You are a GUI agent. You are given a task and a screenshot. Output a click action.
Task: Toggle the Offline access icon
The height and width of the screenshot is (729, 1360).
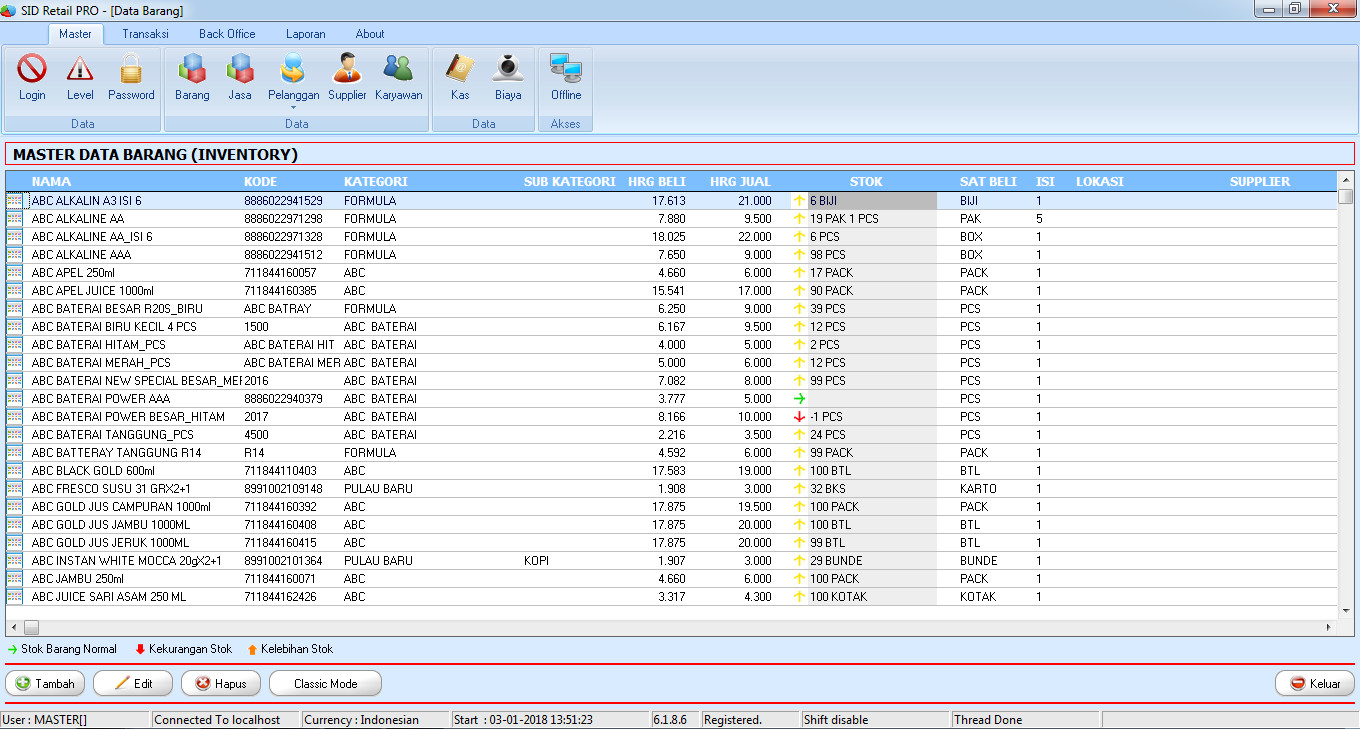(x=565, y=75)
